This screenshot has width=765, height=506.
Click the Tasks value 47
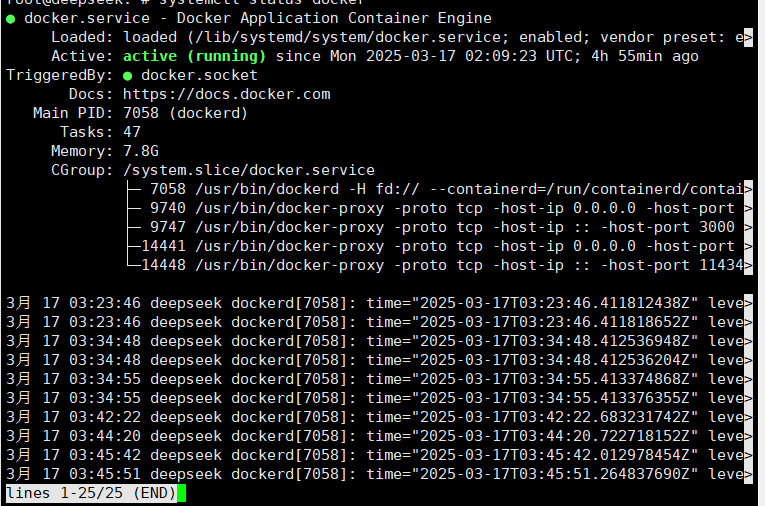coord(132,132)
